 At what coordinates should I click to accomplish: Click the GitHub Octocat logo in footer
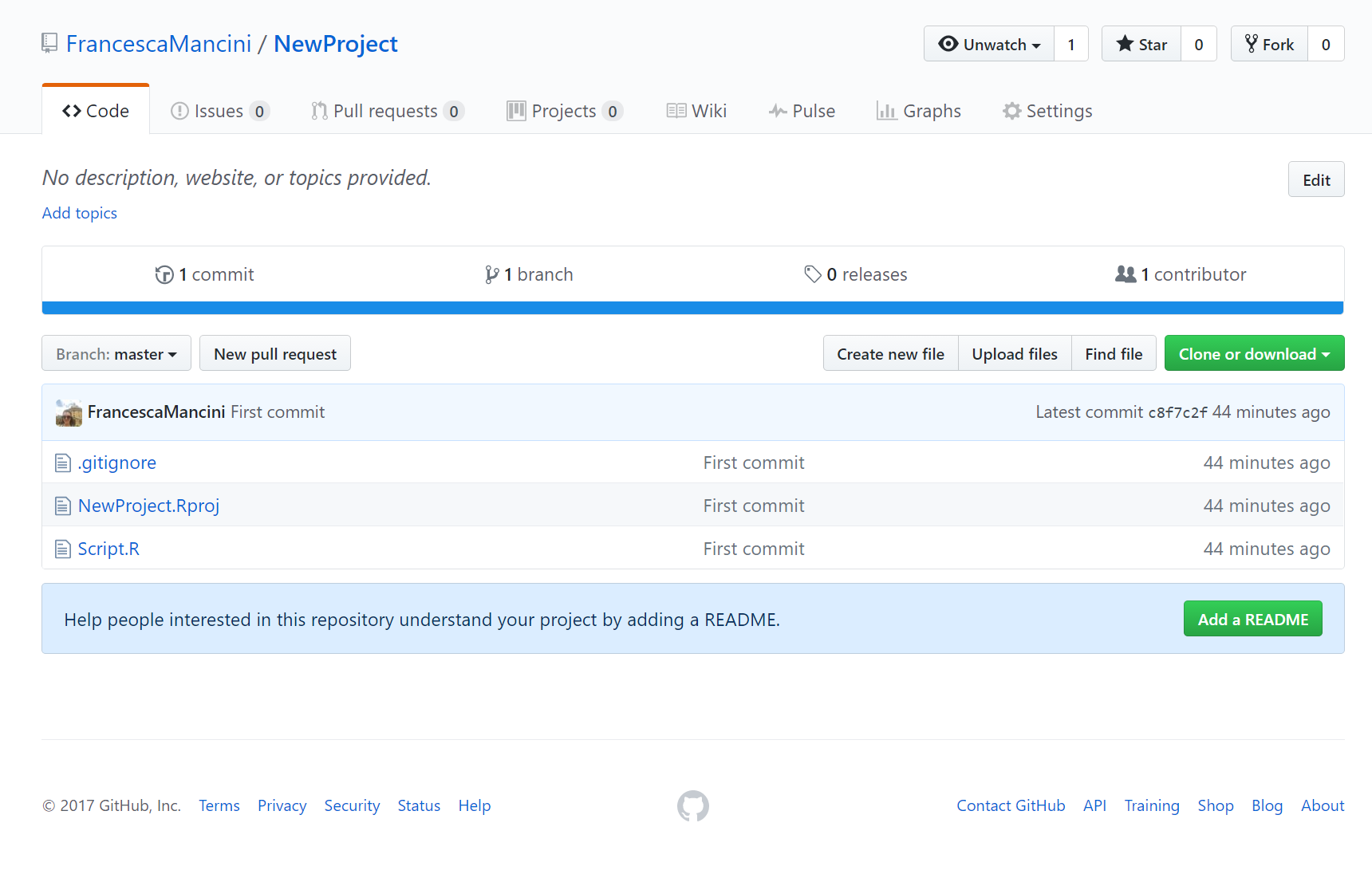coord(692,806)
